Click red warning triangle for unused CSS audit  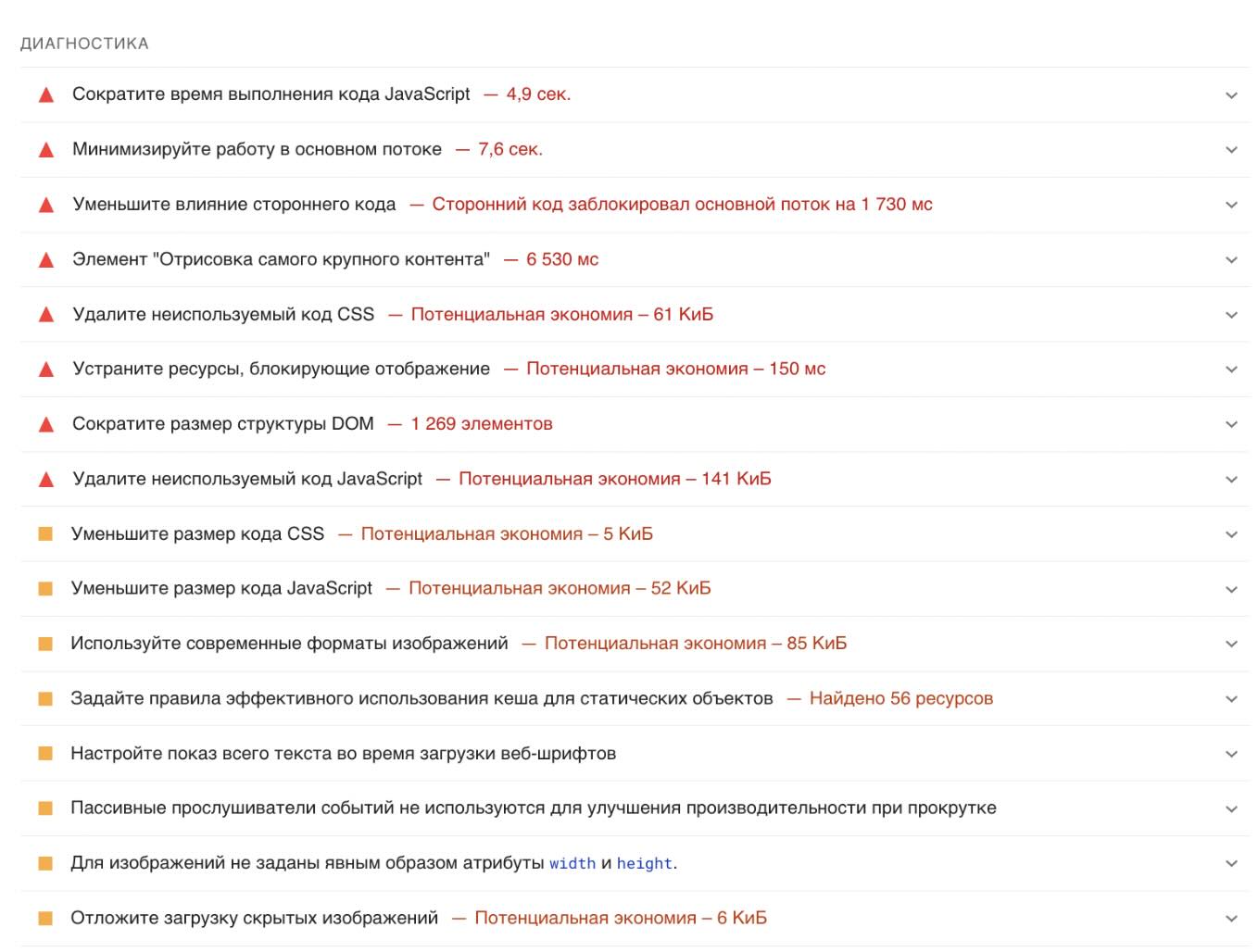(x=45, y=315)
